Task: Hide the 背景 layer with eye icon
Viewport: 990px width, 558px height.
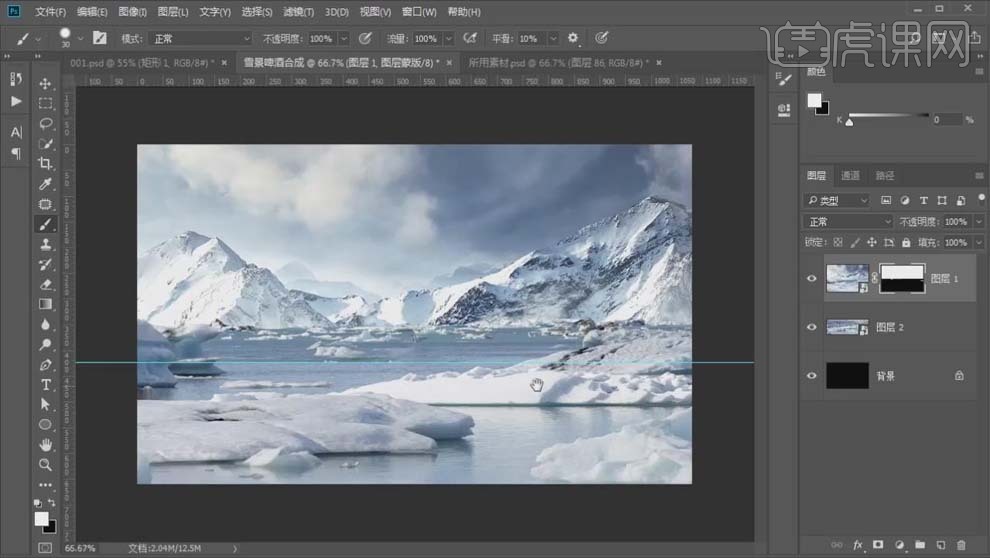Action: (x=812, y=376)
